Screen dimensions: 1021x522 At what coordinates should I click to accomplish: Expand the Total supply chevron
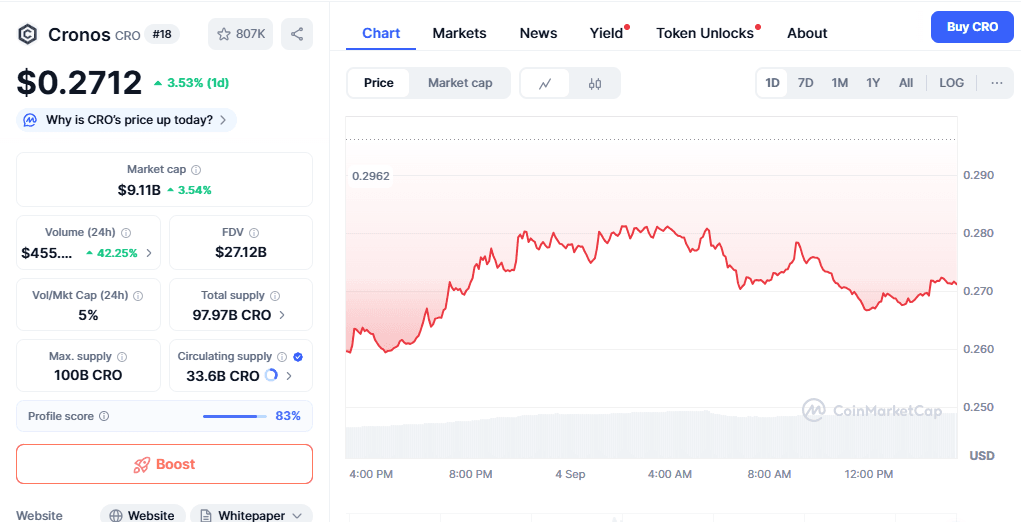click(x=282, y=315)
